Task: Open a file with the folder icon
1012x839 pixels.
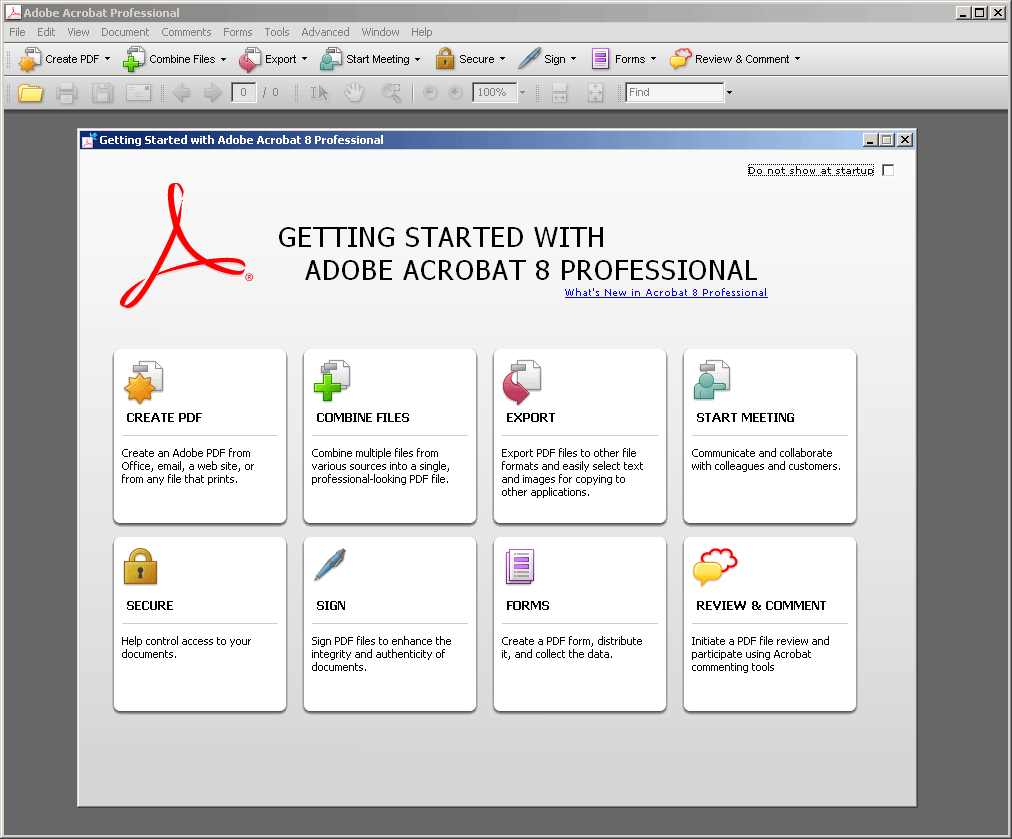Action: pos(30,93)
